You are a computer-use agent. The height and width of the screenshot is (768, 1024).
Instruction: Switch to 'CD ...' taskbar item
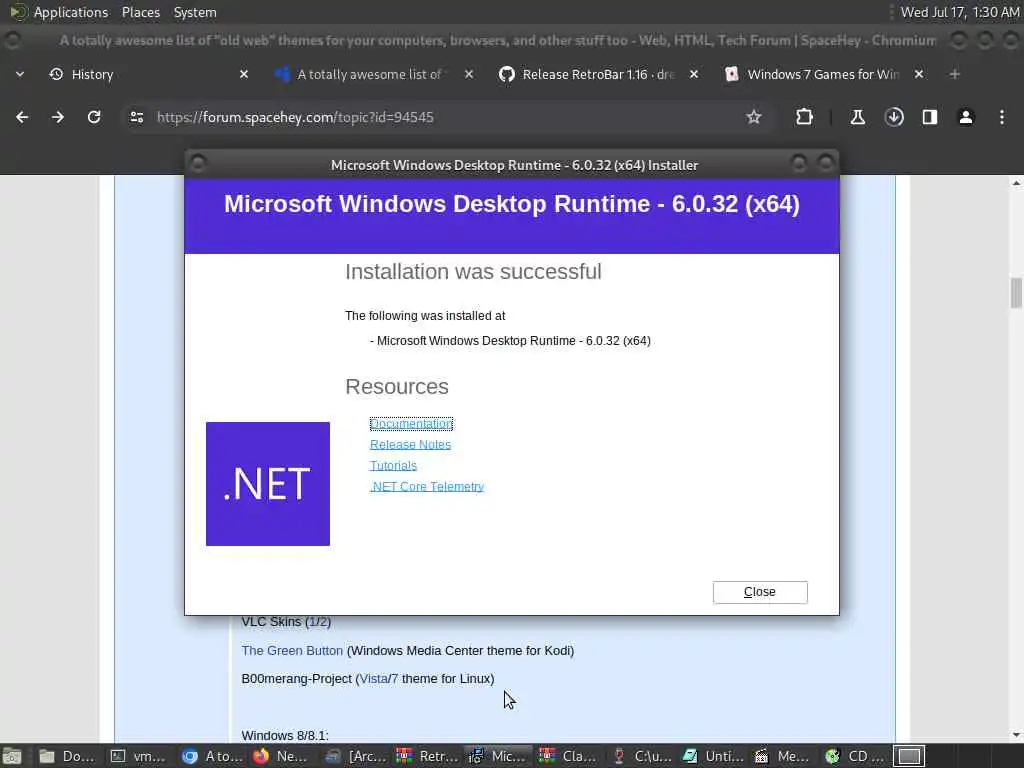[x=855, y=756]
